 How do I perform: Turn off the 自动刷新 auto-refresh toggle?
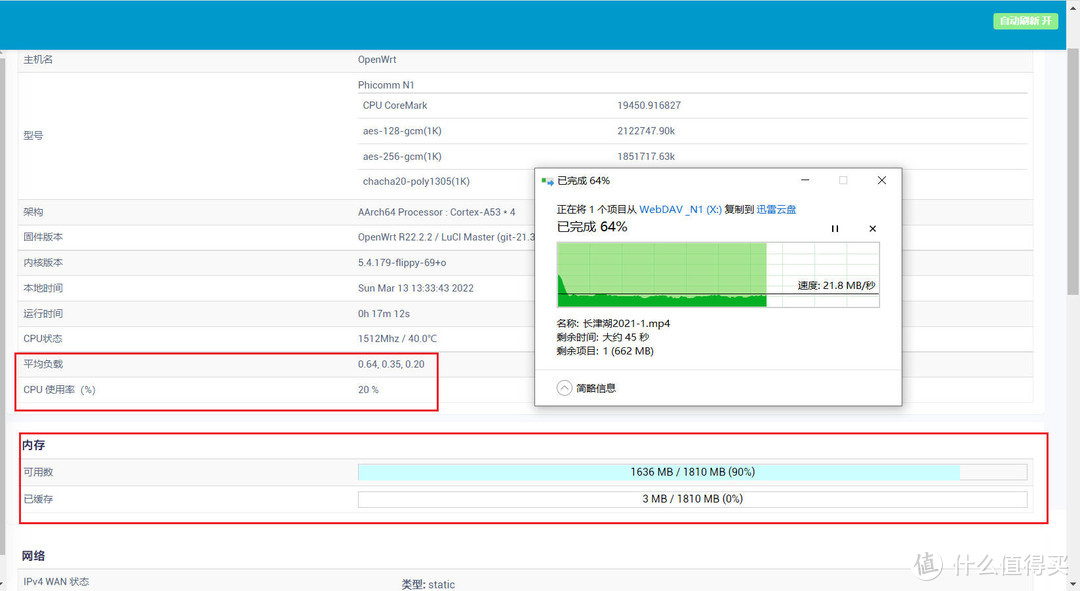(1025, 21)
